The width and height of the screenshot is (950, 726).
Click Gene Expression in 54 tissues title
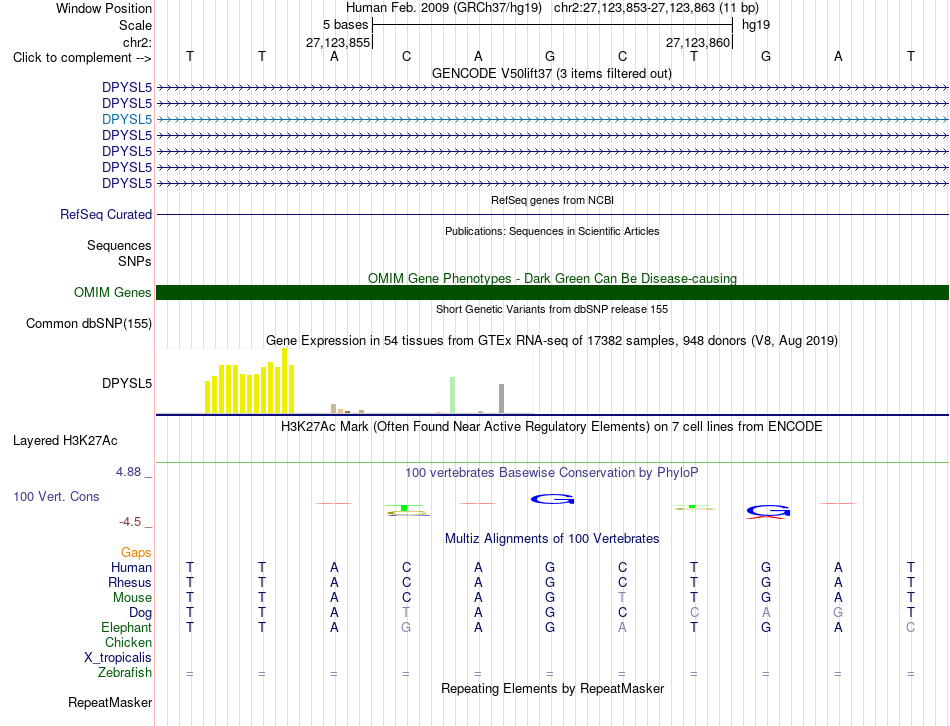(552, 341)
